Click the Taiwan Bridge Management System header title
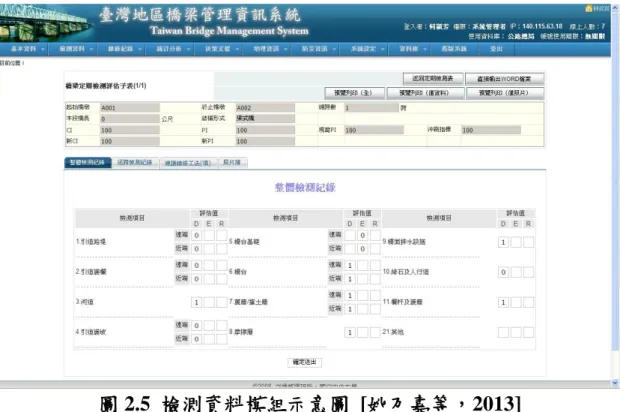This screenshot has width=620, height=412. pyautogui.click(x=229, y=30)
